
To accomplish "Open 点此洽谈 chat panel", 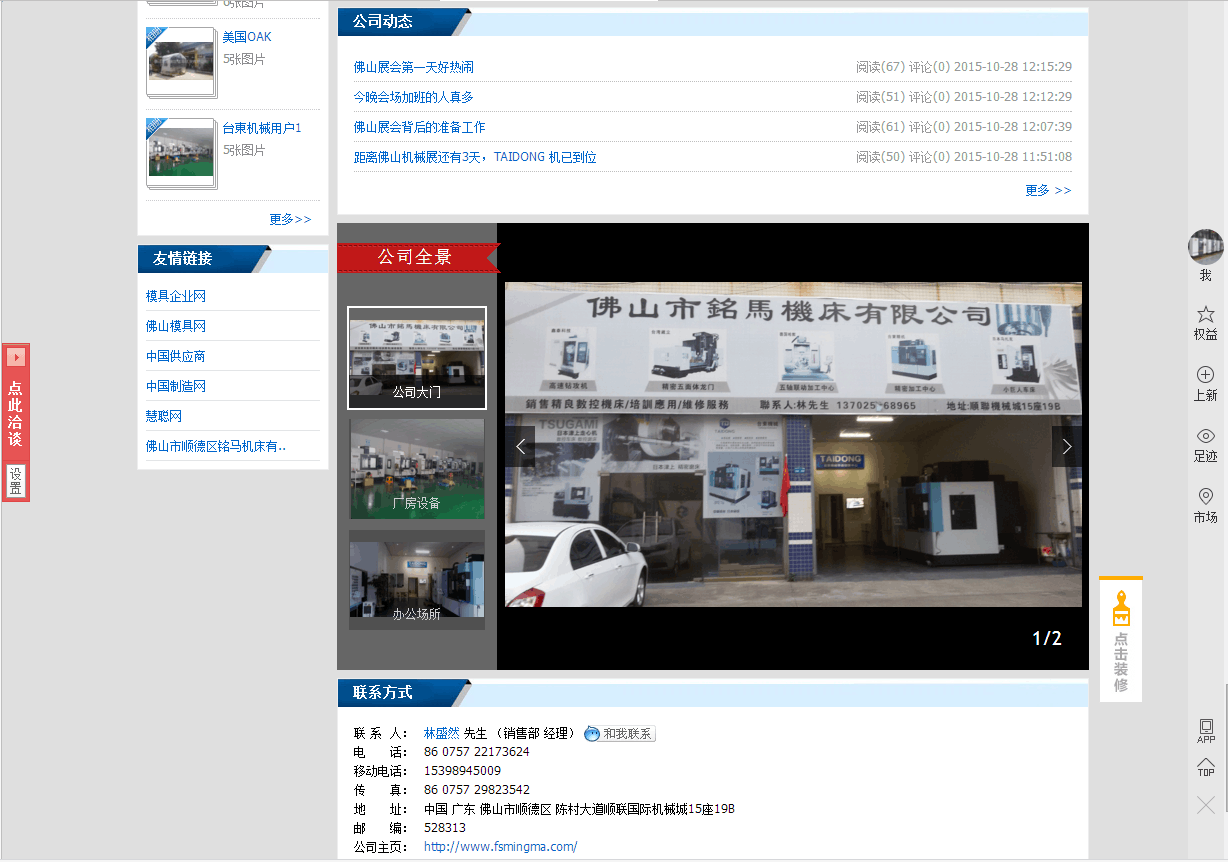I will click(16, 413).
